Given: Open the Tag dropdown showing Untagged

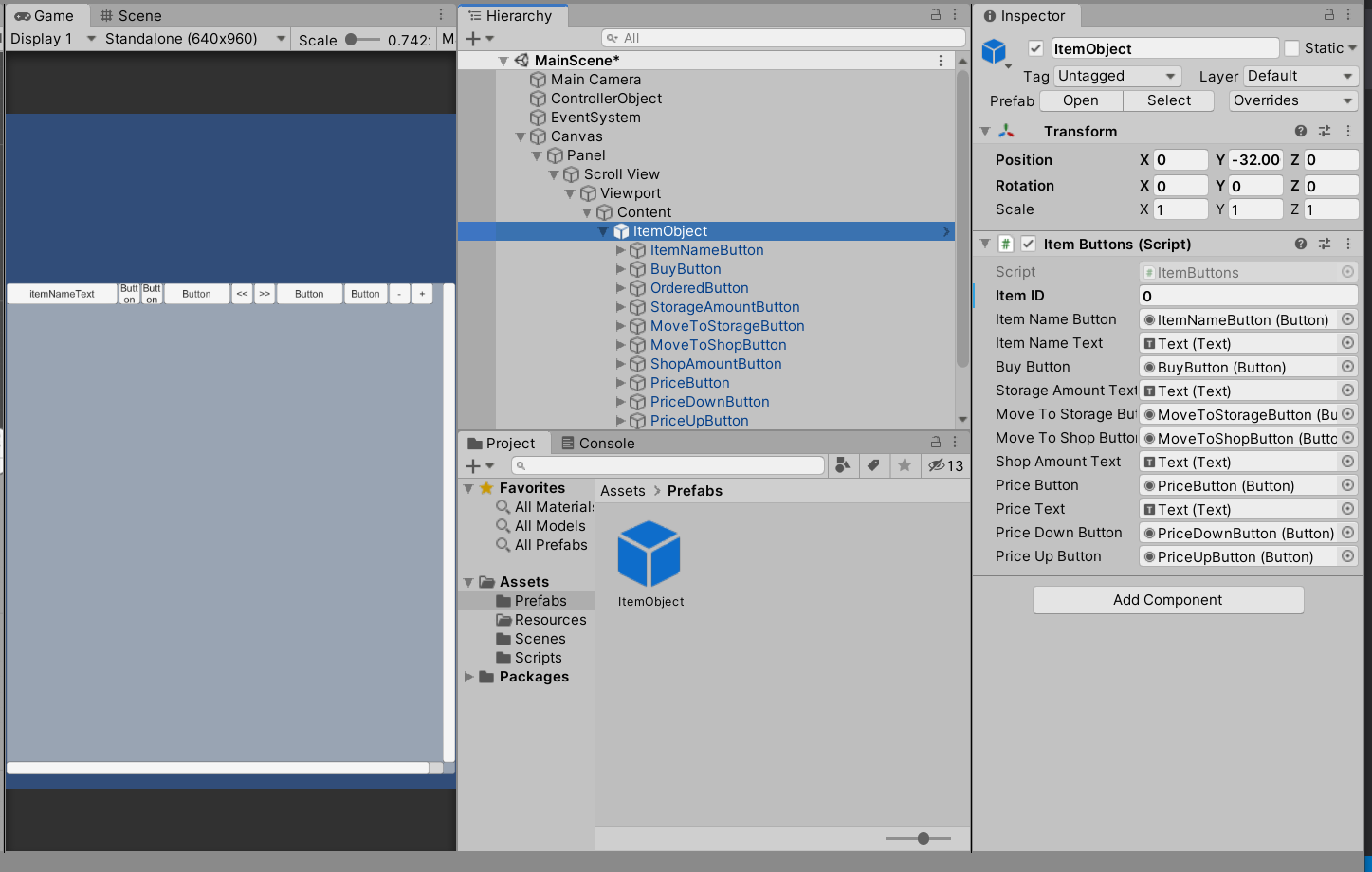Looking at the screenshot, I should point(1117,76).
